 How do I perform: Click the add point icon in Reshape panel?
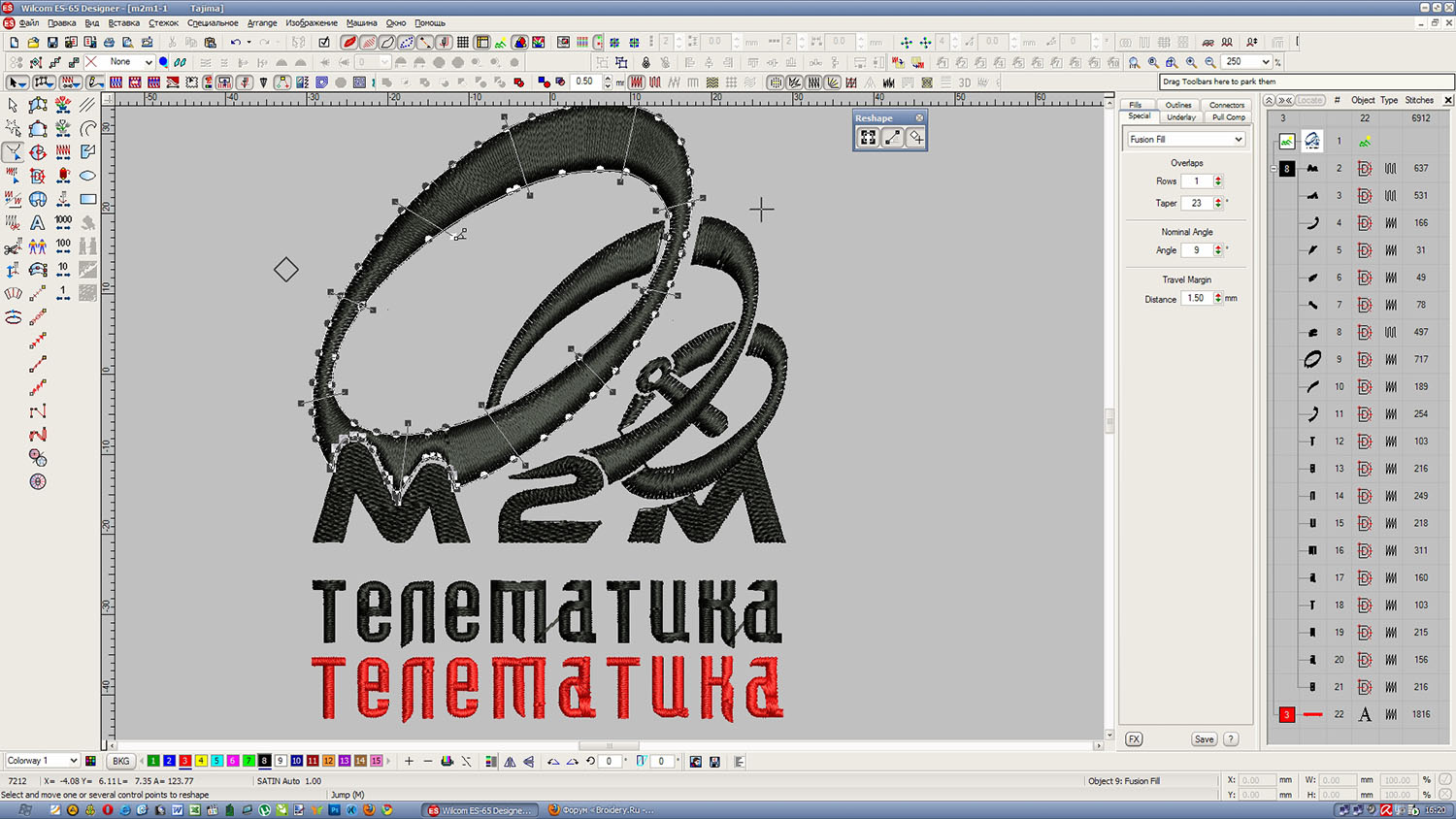pyautogui.click(x=915, y=138)
